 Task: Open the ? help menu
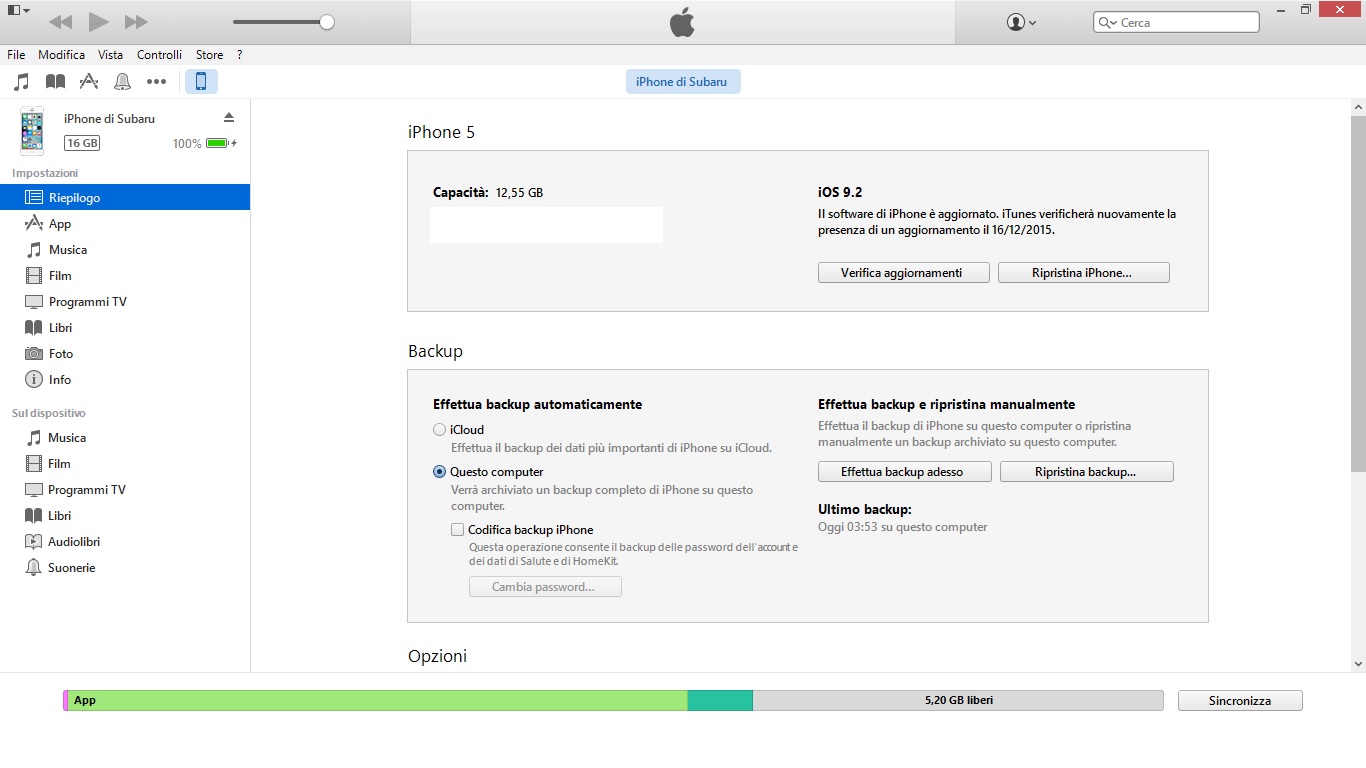pyautogui.click(x=240, y=55)
